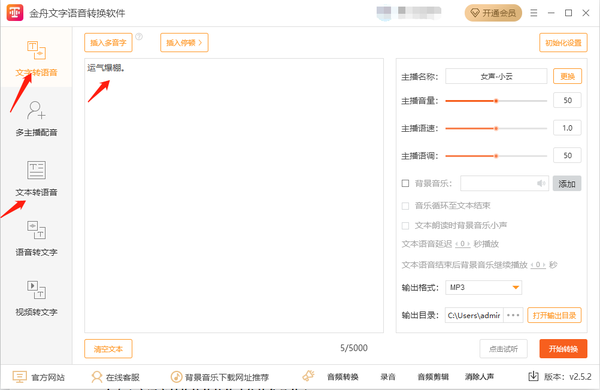Viewport: 600px width, 390px height.
Task: Click 更换 to change the voice
Action: [x=567, y=77]
